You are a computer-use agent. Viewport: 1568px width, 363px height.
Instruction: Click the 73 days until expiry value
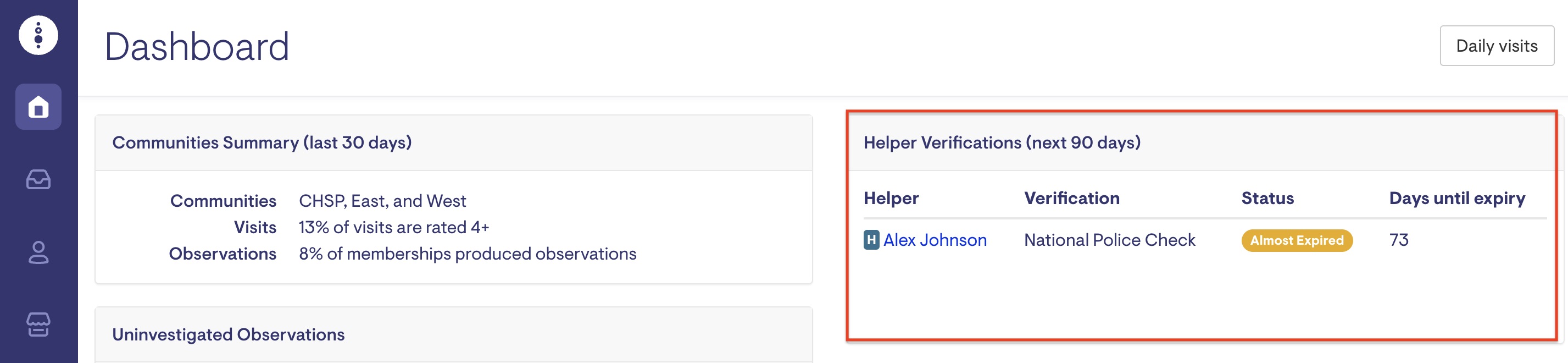1398,240
